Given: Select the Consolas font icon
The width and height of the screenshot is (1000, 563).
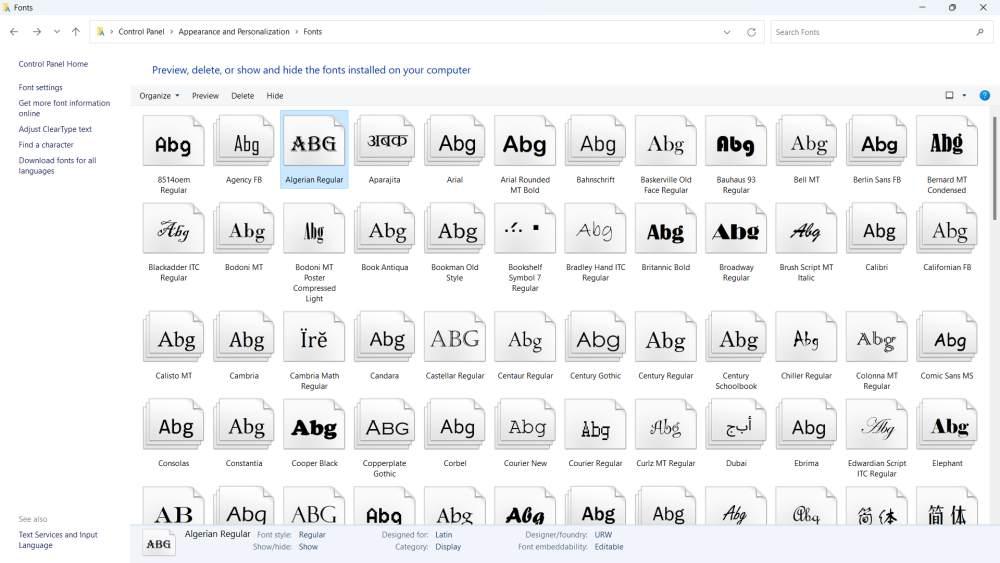Looking at the screenshot, I should 173,425.
